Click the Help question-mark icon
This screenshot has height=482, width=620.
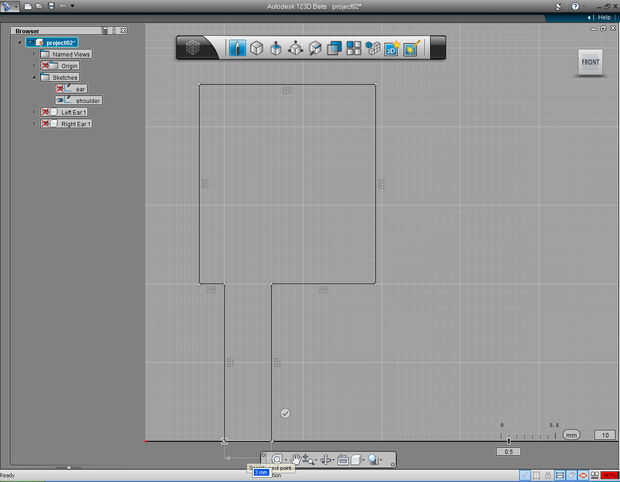(x=575, y=6)
